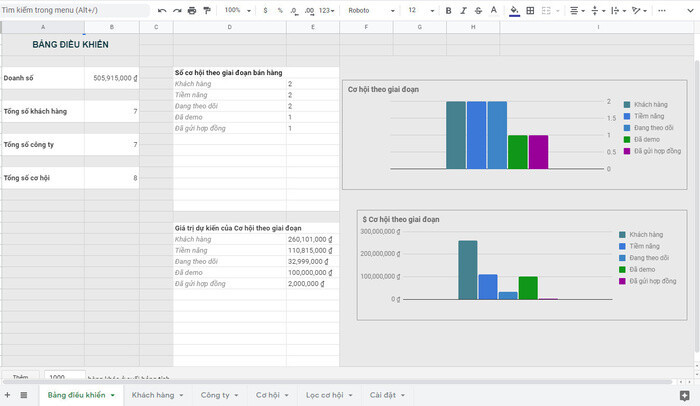Select the Doanh số value 505,915,000 cell

[112, 78]
